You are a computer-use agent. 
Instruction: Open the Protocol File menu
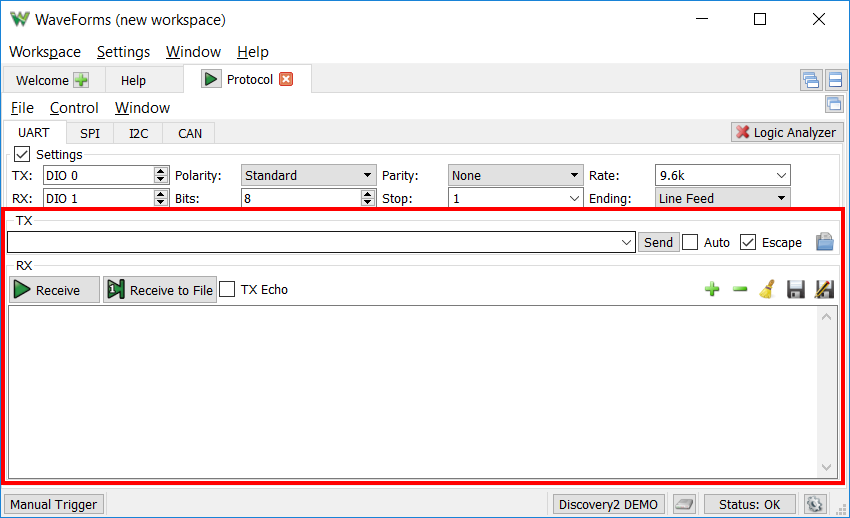pos(22,108)
